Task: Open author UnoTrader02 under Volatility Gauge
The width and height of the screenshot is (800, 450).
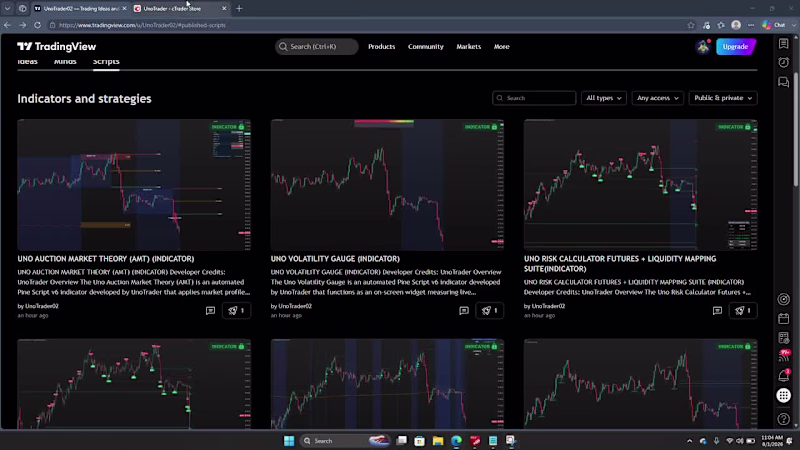Action: point(295,306)
